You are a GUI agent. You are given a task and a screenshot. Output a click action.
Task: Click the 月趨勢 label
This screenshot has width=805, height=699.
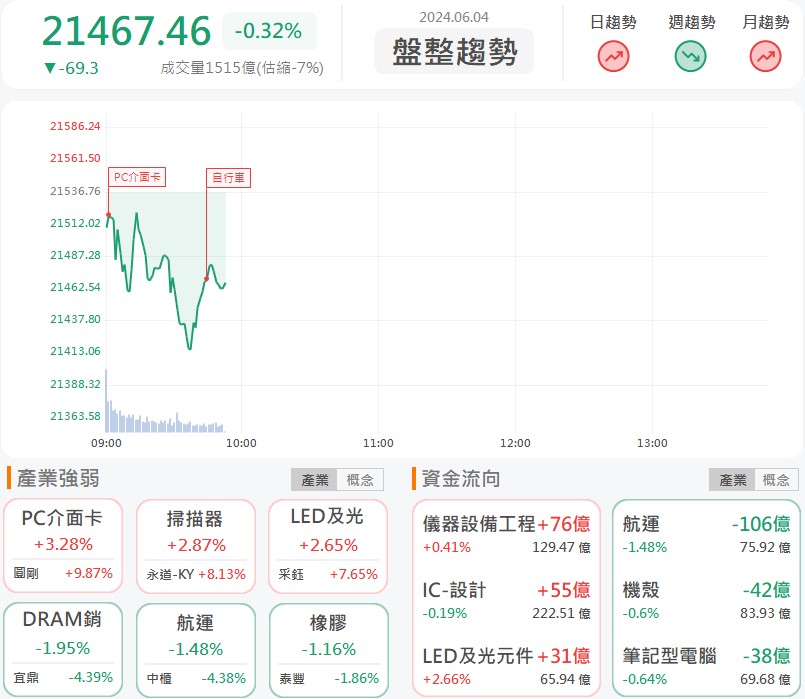(x=765, y=22)
